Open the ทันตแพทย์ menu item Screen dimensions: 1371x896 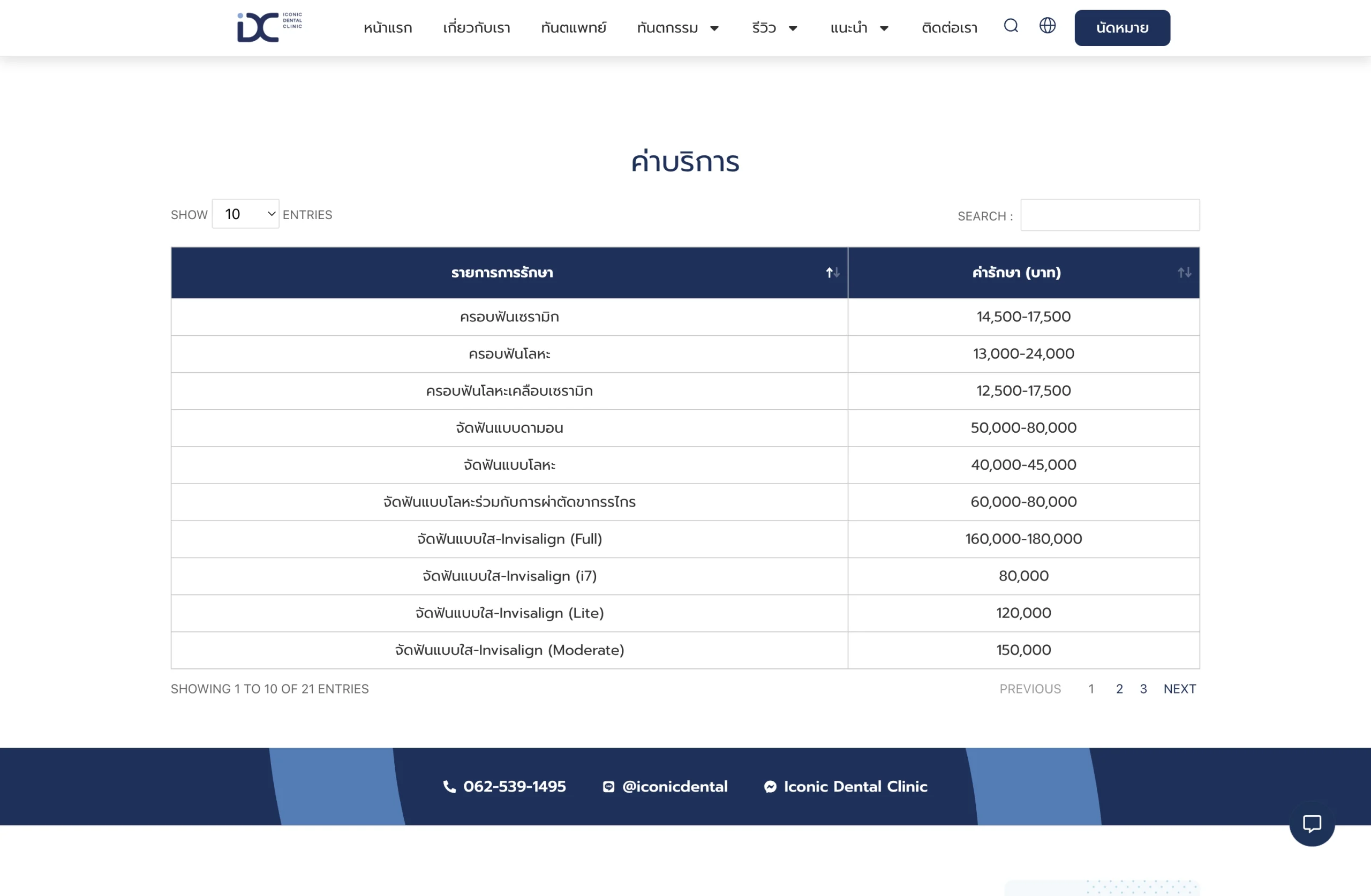coord(573,28)
